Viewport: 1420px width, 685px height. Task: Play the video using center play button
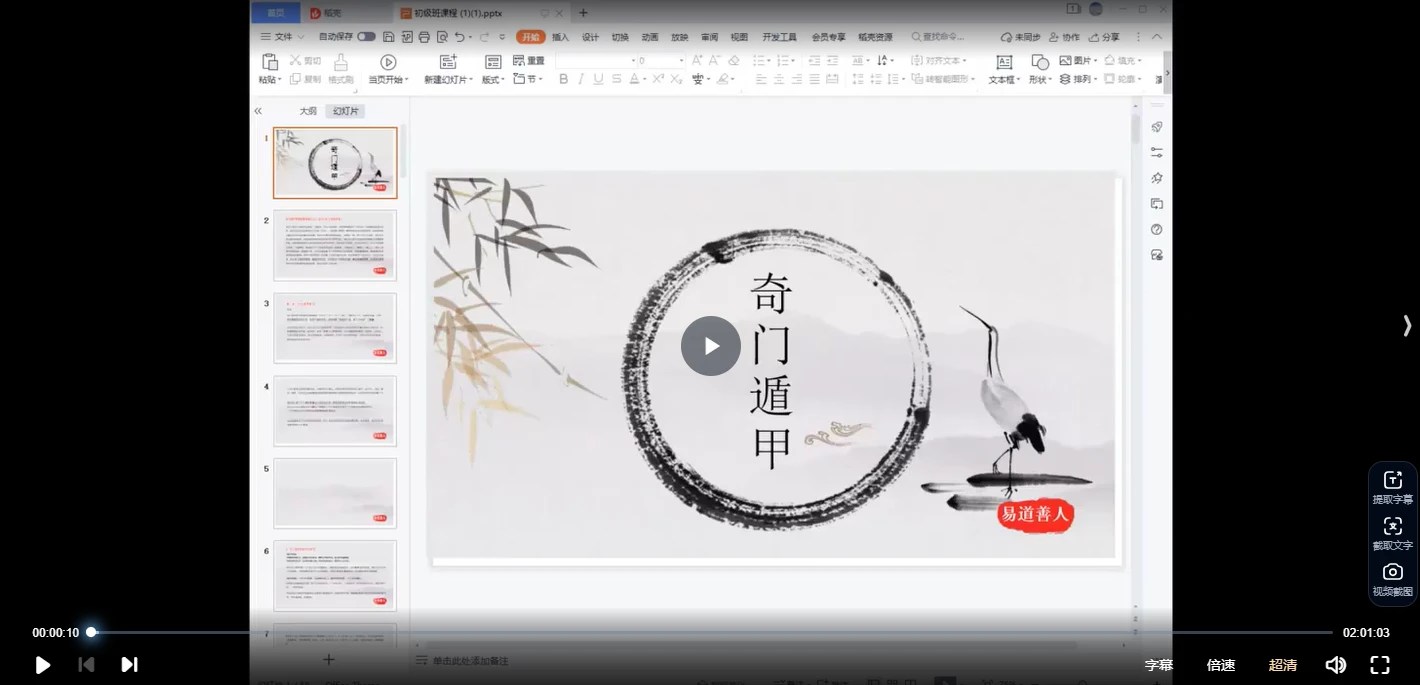(x=711, y=346)
